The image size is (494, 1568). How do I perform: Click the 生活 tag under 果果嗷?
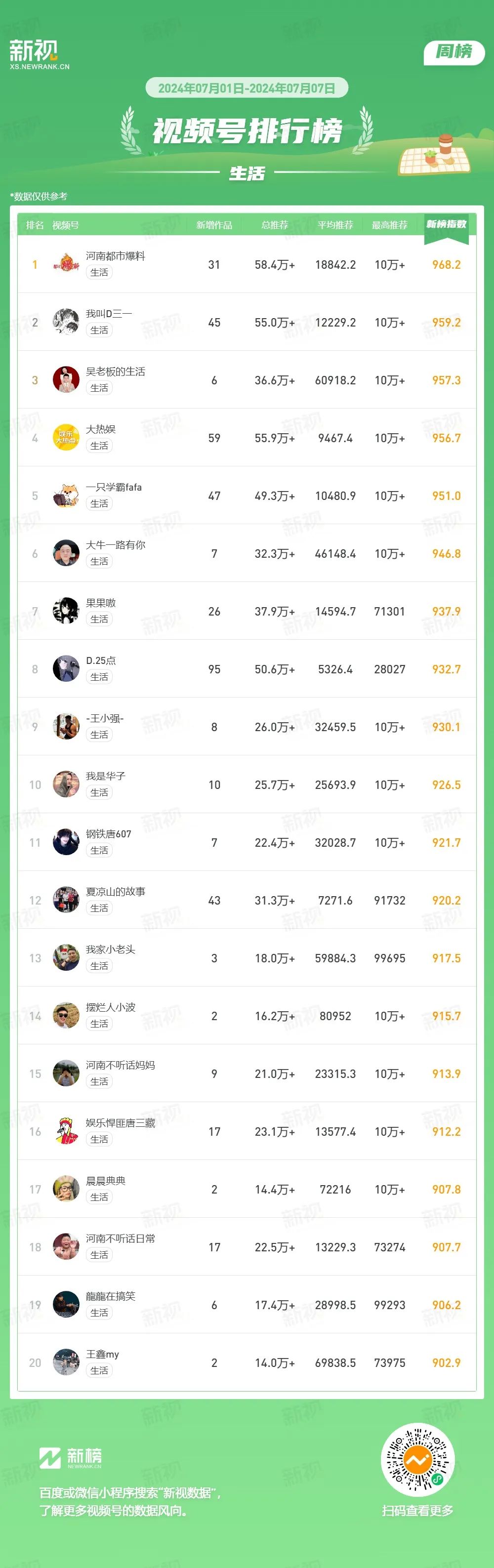(x=99, y=619)
